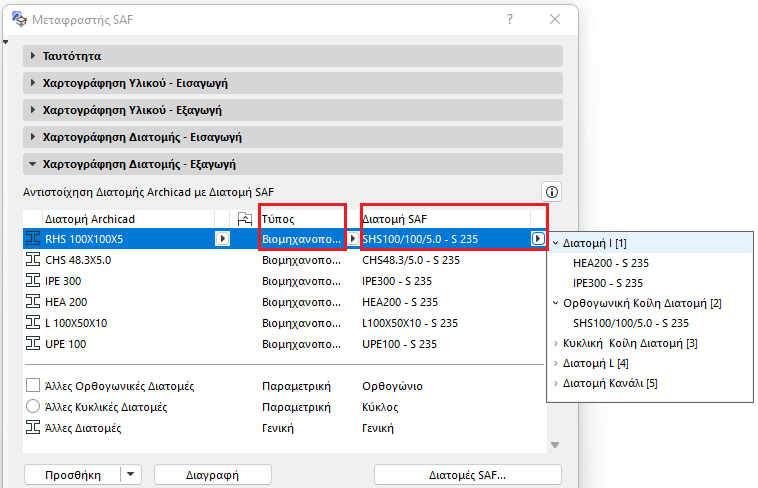This screenshot has height=488, width=758.
Task: Click L100X50X10 - S 235 SAF cell
Action: pyautogui.click(x=409, y=323)
